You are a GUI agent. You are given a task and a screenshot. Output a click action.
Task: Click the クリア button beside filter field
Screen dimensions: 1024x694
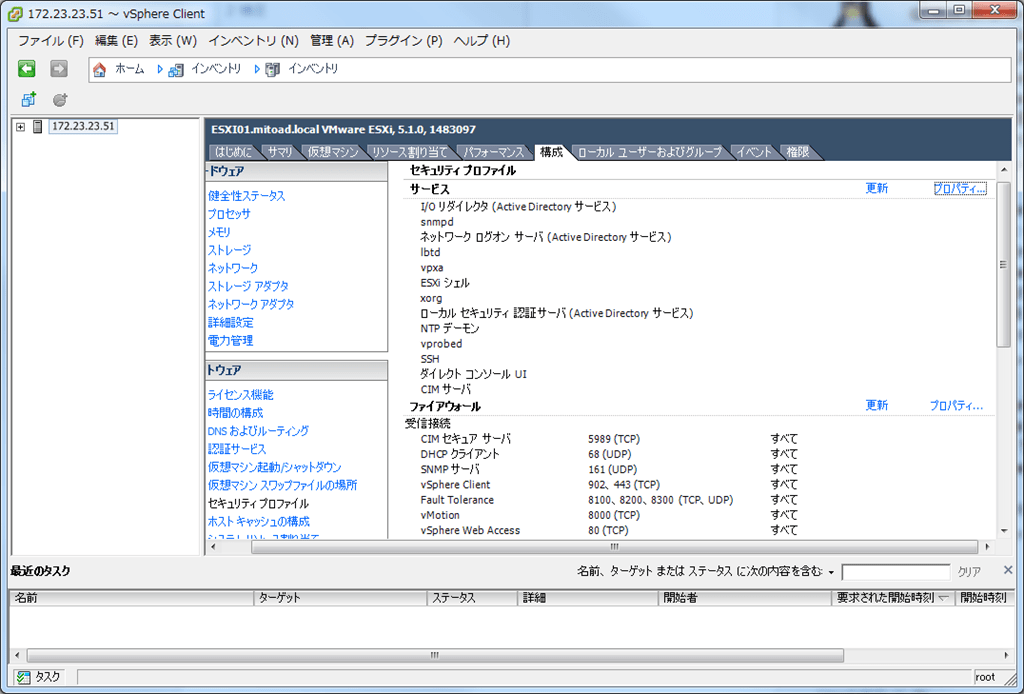[x=968, y=572]
